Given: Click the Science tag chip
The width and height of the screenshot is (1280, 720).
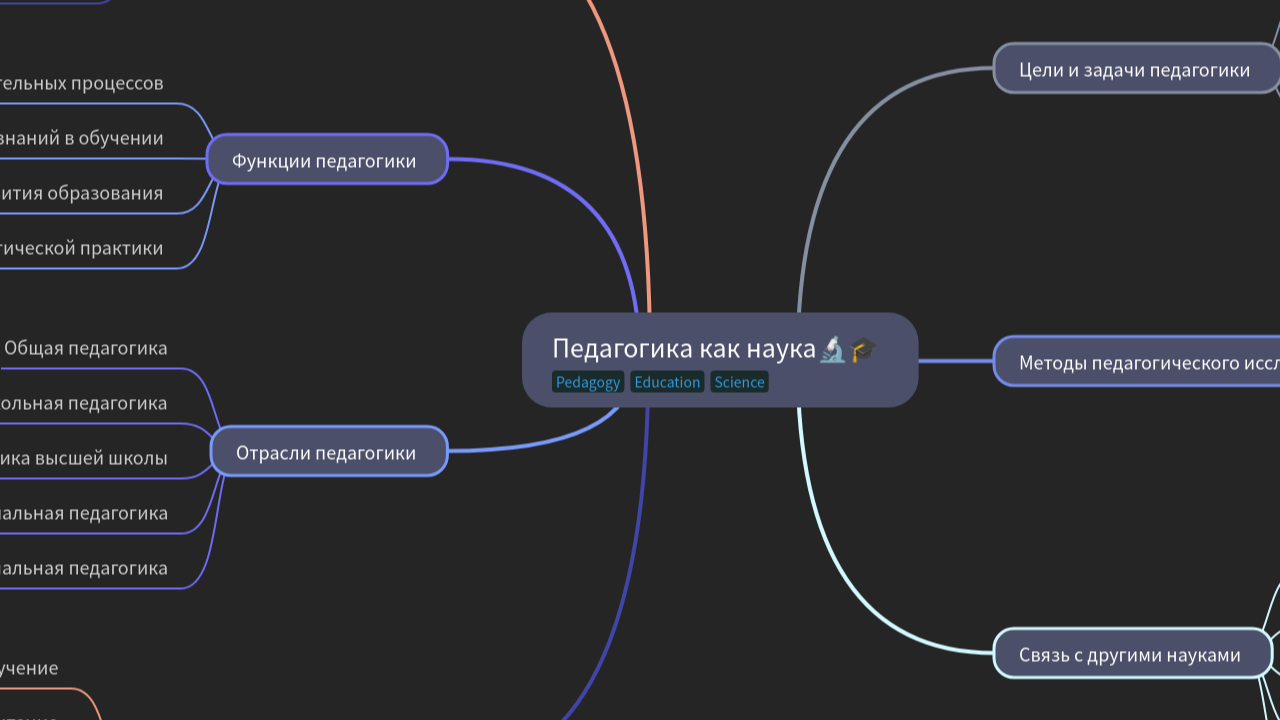Looking at the screenshot, I should coord(739,382).
